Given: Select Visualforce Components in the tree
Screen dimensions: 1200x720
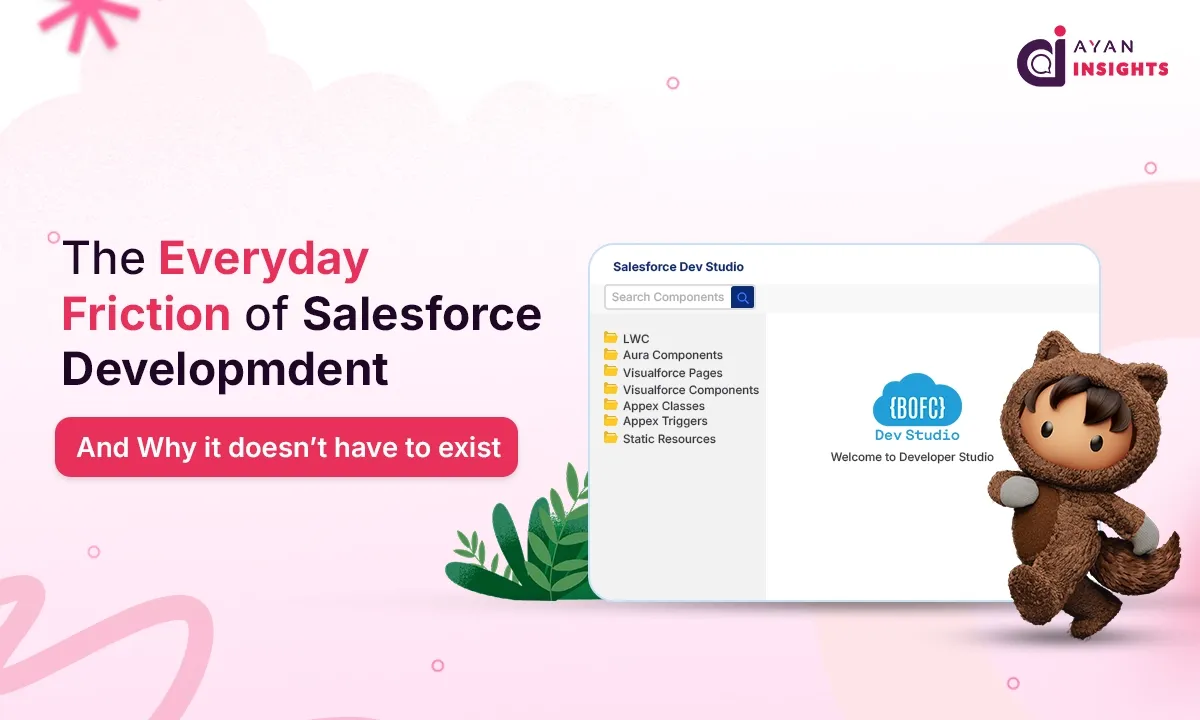Looking at the screenshot, I should click(x=691, y=390).
